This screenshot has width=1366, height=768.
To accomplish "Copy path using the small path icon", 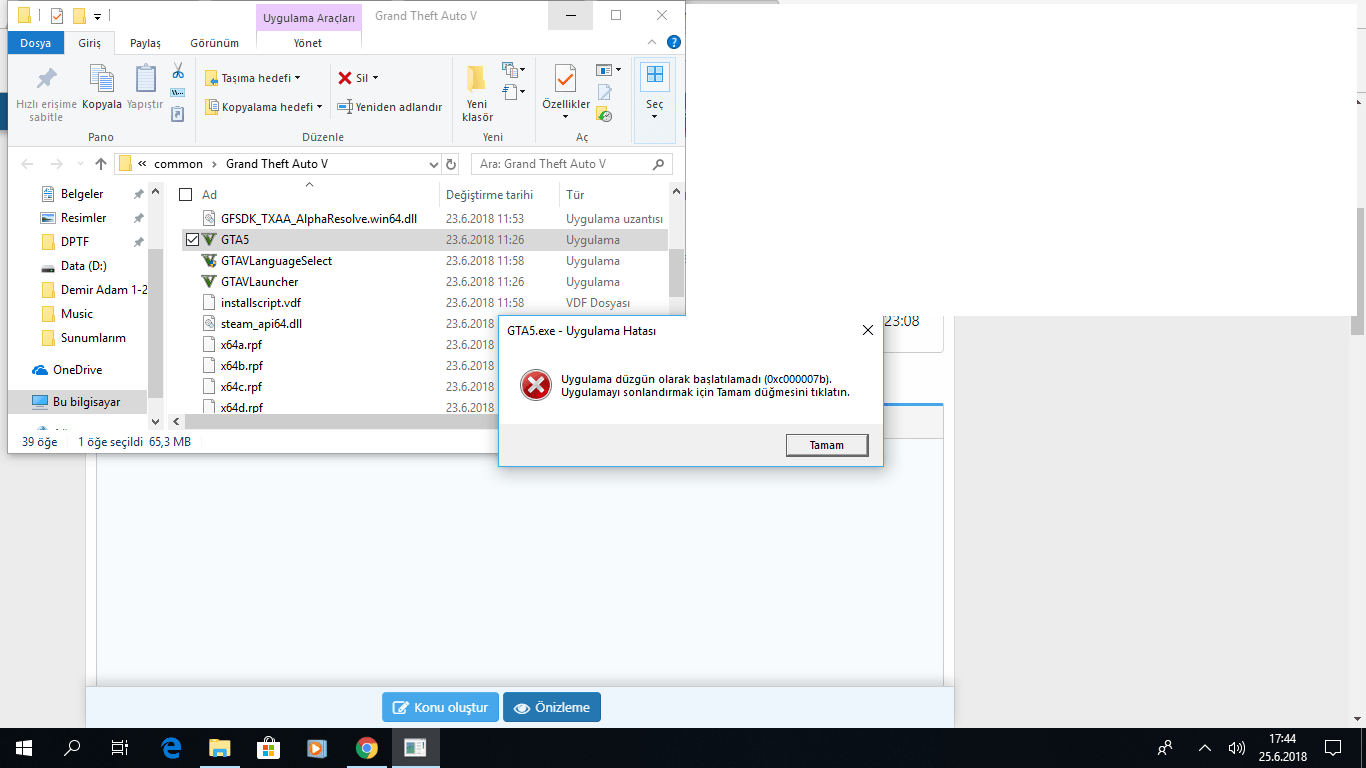I will click(178, 93).
